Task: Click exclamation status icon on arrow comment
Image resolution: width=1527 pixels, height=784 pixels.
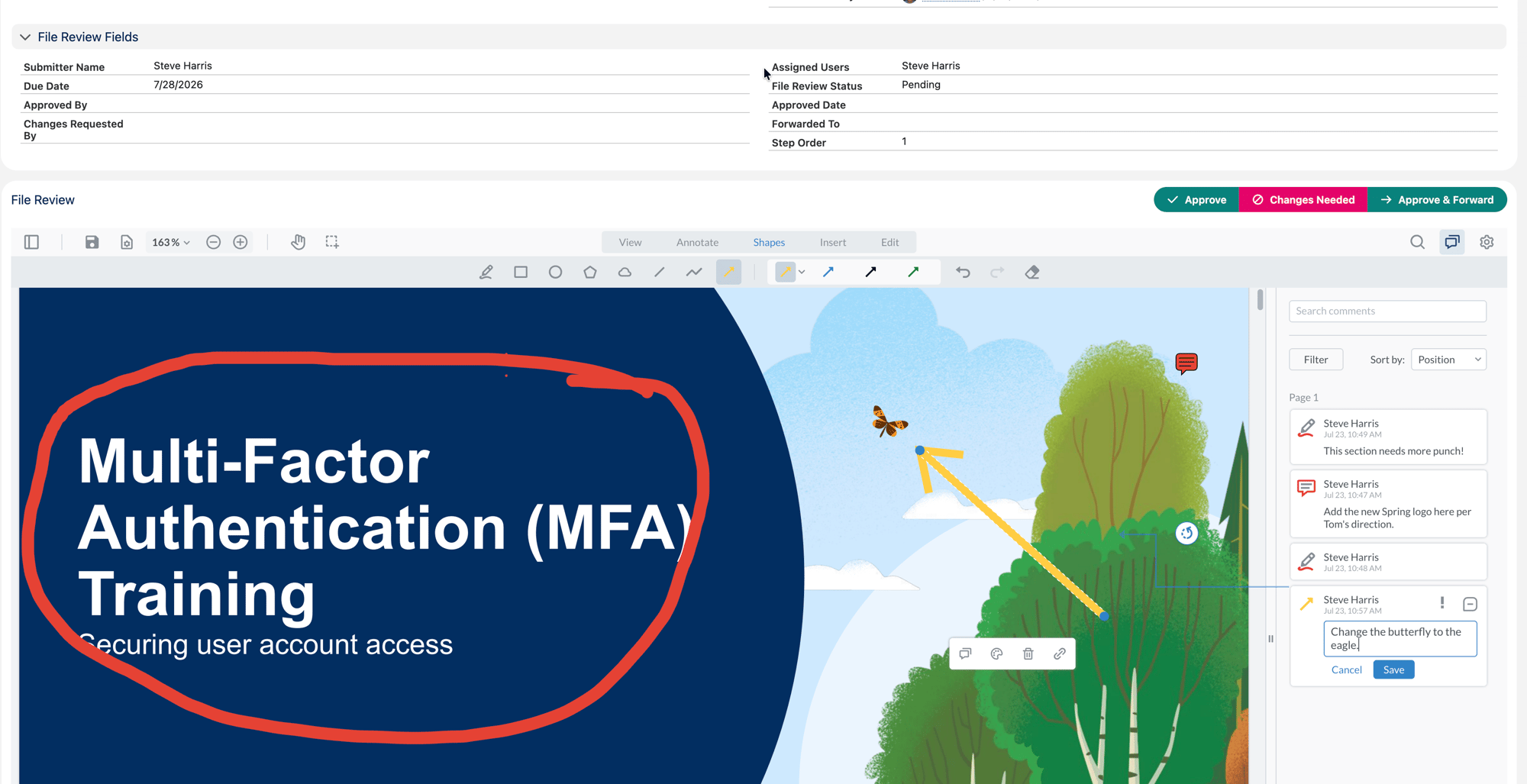Action: 1442,603
